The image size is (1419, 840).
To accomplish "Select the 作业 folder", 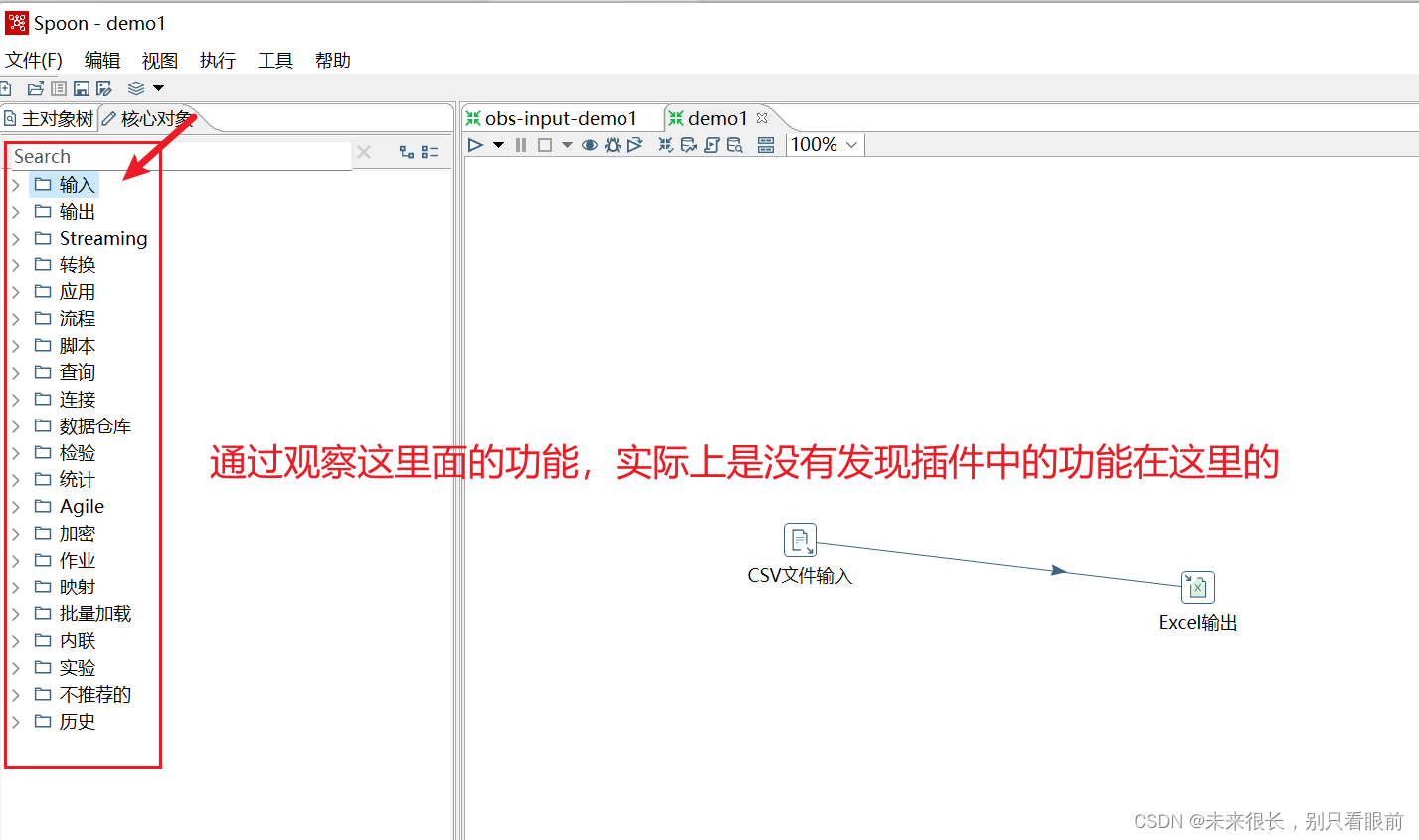I will [x=65, y=561].
